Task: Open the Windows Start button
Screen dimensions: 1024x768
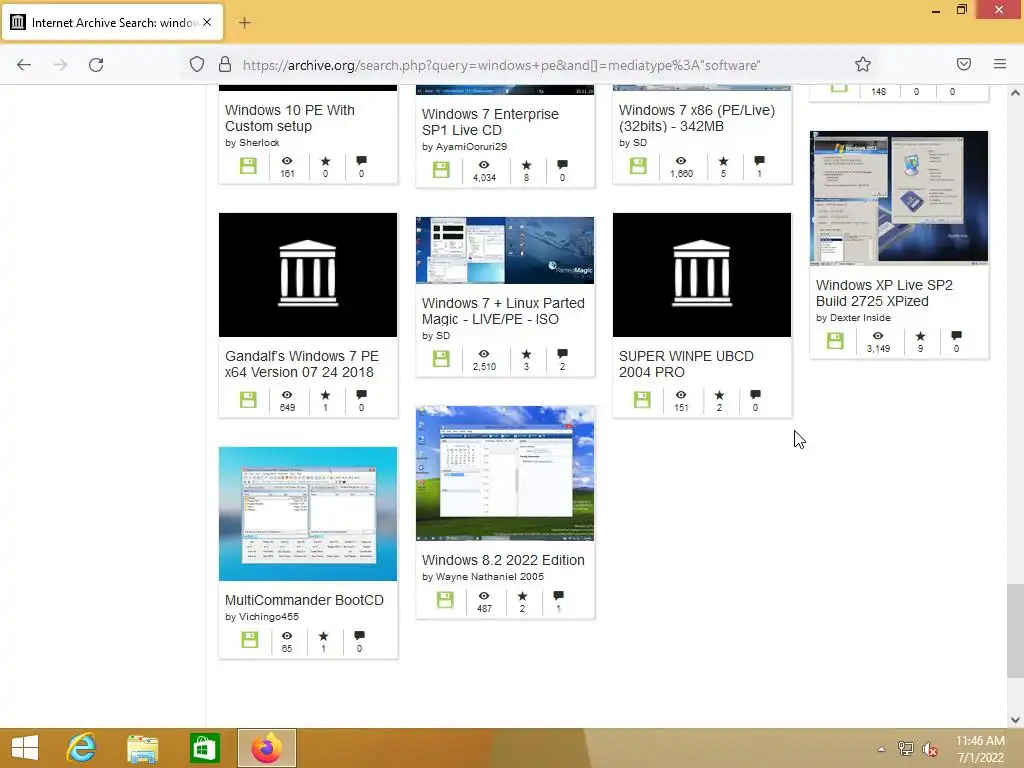Action: 25,748
